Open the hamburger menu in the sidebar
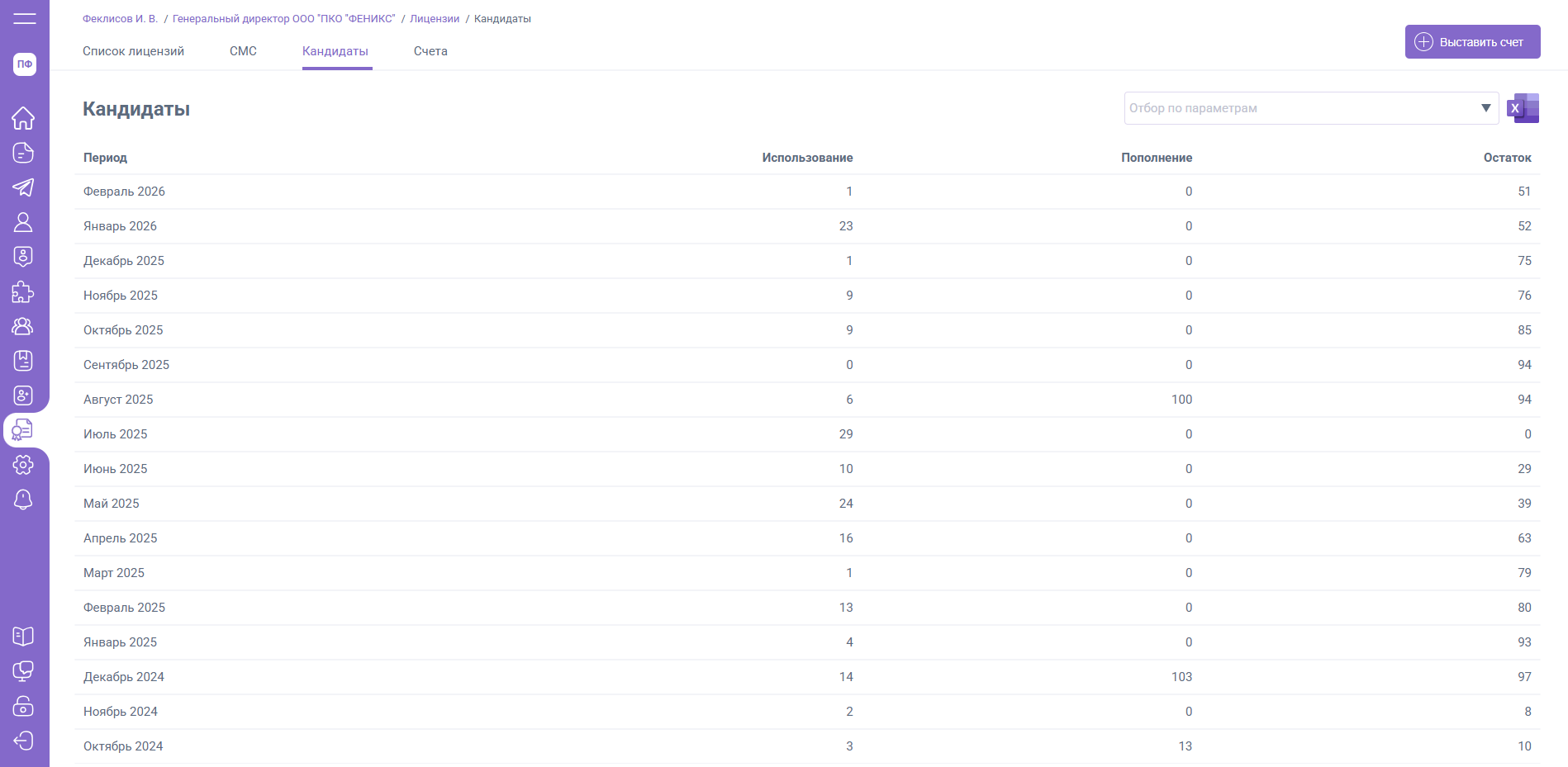 (25, 18)
